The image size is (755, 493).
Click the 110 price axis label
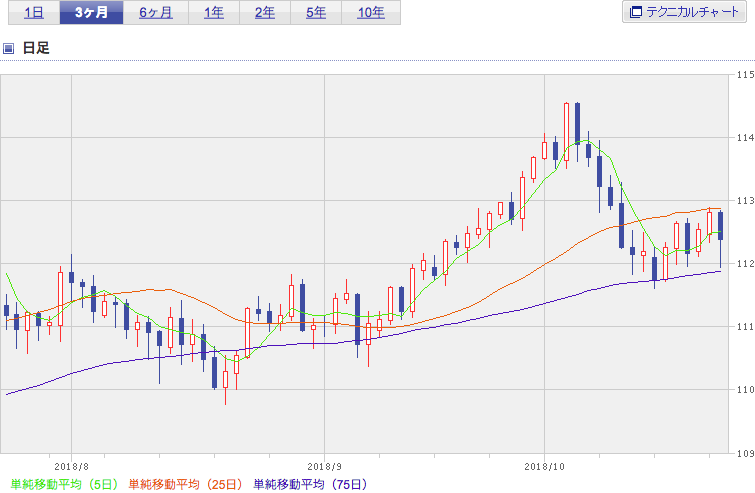745,390
